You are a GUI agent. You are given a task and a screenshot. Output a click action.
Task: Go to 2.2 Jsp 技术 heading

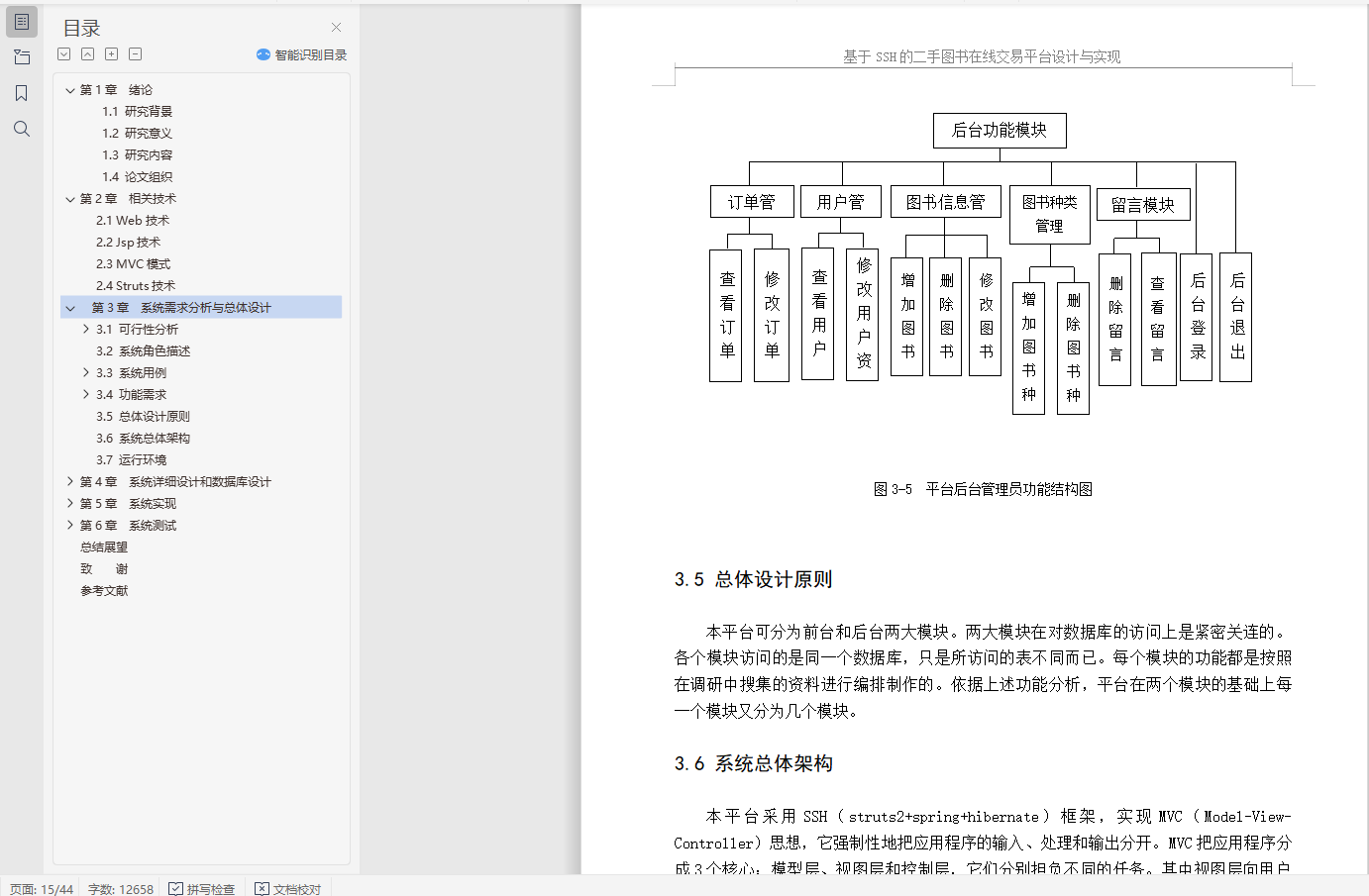pyautogui.click(x=128, y=243)
